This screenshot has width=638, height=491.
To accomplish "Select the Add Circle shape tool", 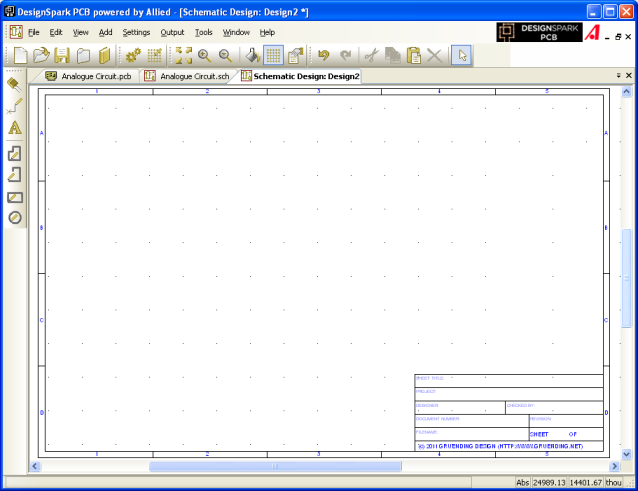I will pos(15,217).
